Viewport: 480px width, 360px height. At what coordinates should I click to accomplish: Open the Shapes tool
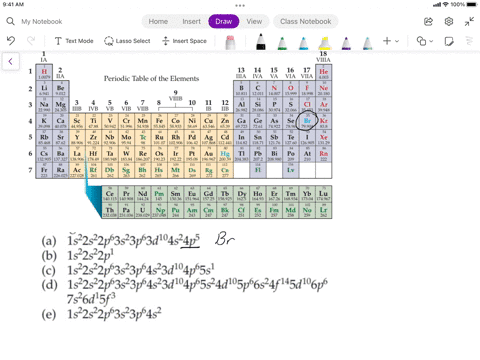tap(421, 41)
